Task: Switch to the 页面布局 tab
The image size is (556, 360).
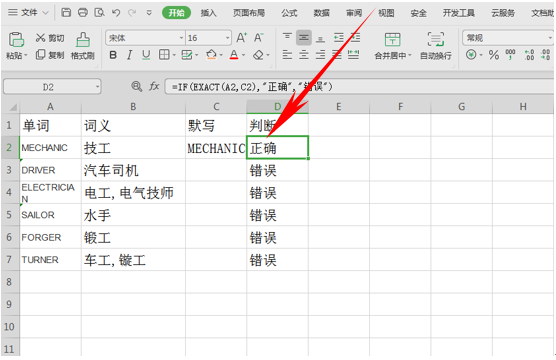Action: click(249, 13)
